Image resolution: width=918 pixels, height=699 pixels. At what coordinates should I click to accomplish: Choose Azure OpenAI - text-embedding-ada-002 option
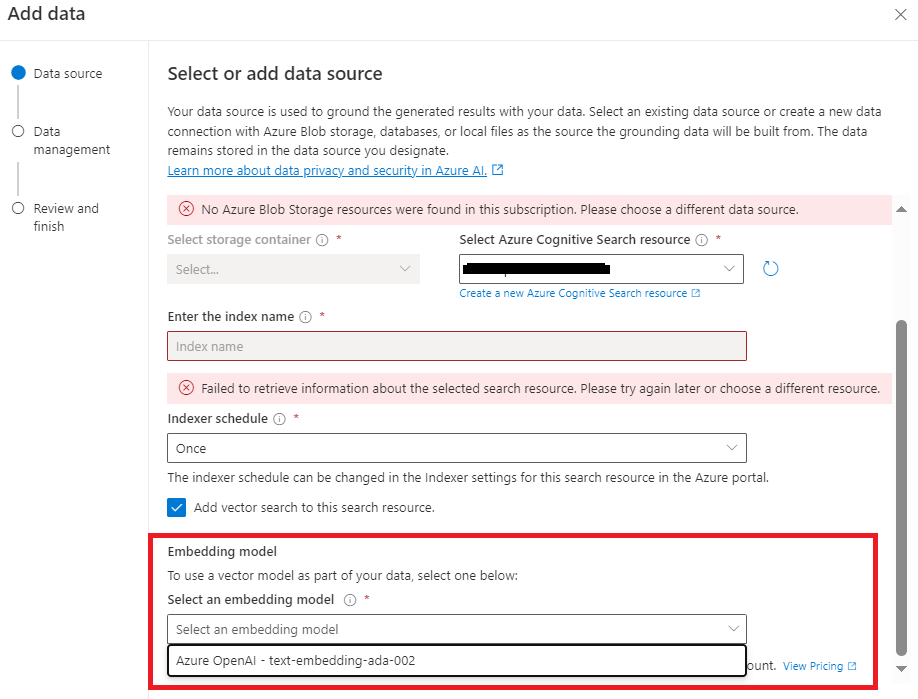click(455, 660)
